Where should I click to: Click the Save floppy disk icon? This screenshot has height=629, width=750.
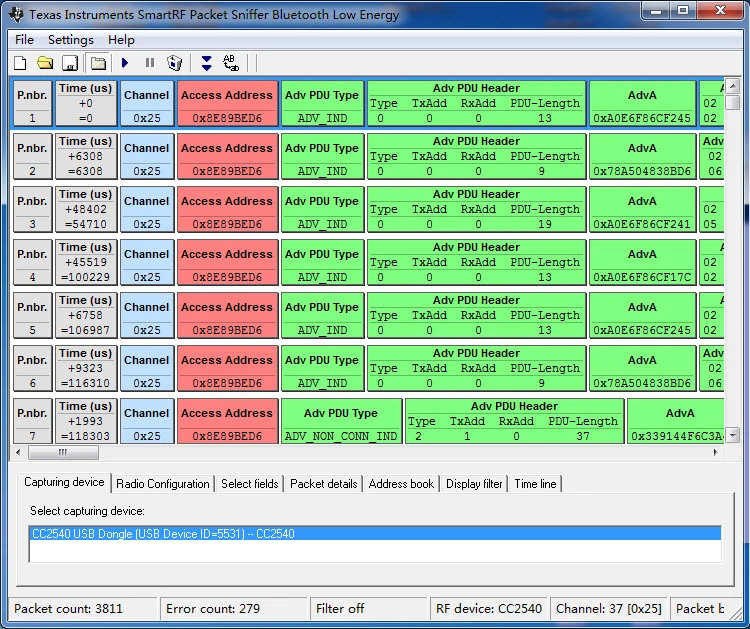point(70,63)
